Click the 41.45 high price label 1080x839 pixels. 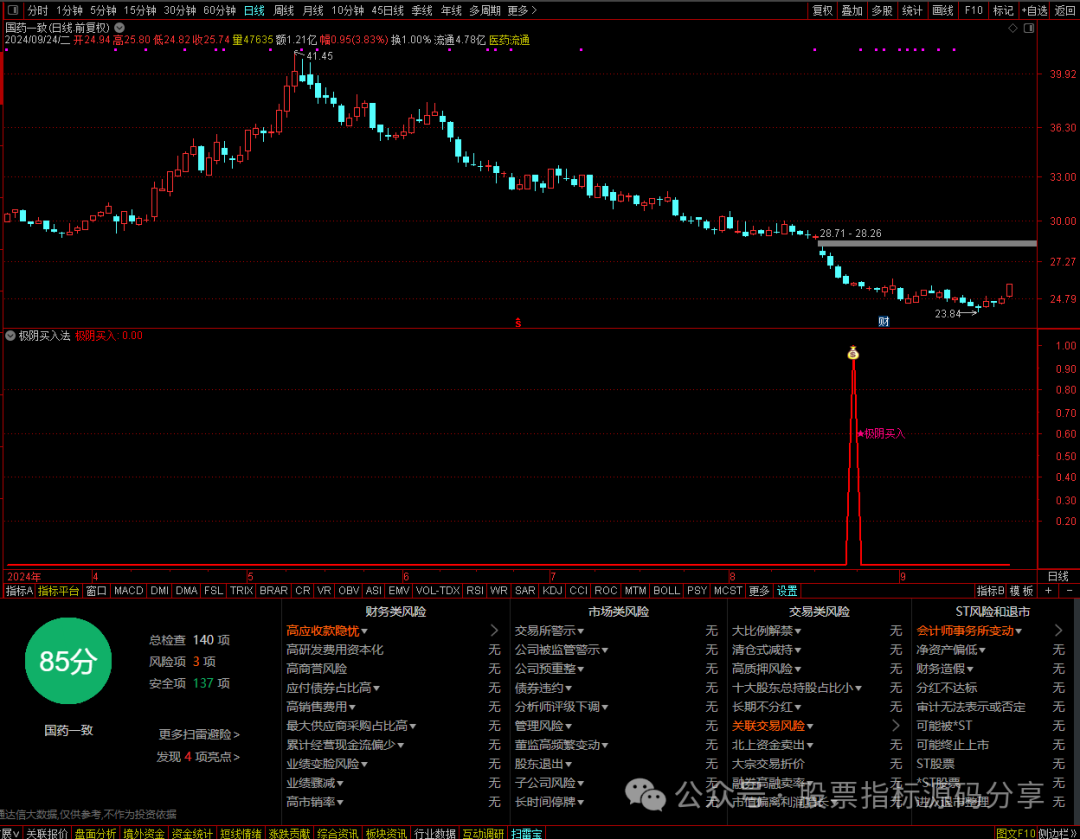point(320,56)
